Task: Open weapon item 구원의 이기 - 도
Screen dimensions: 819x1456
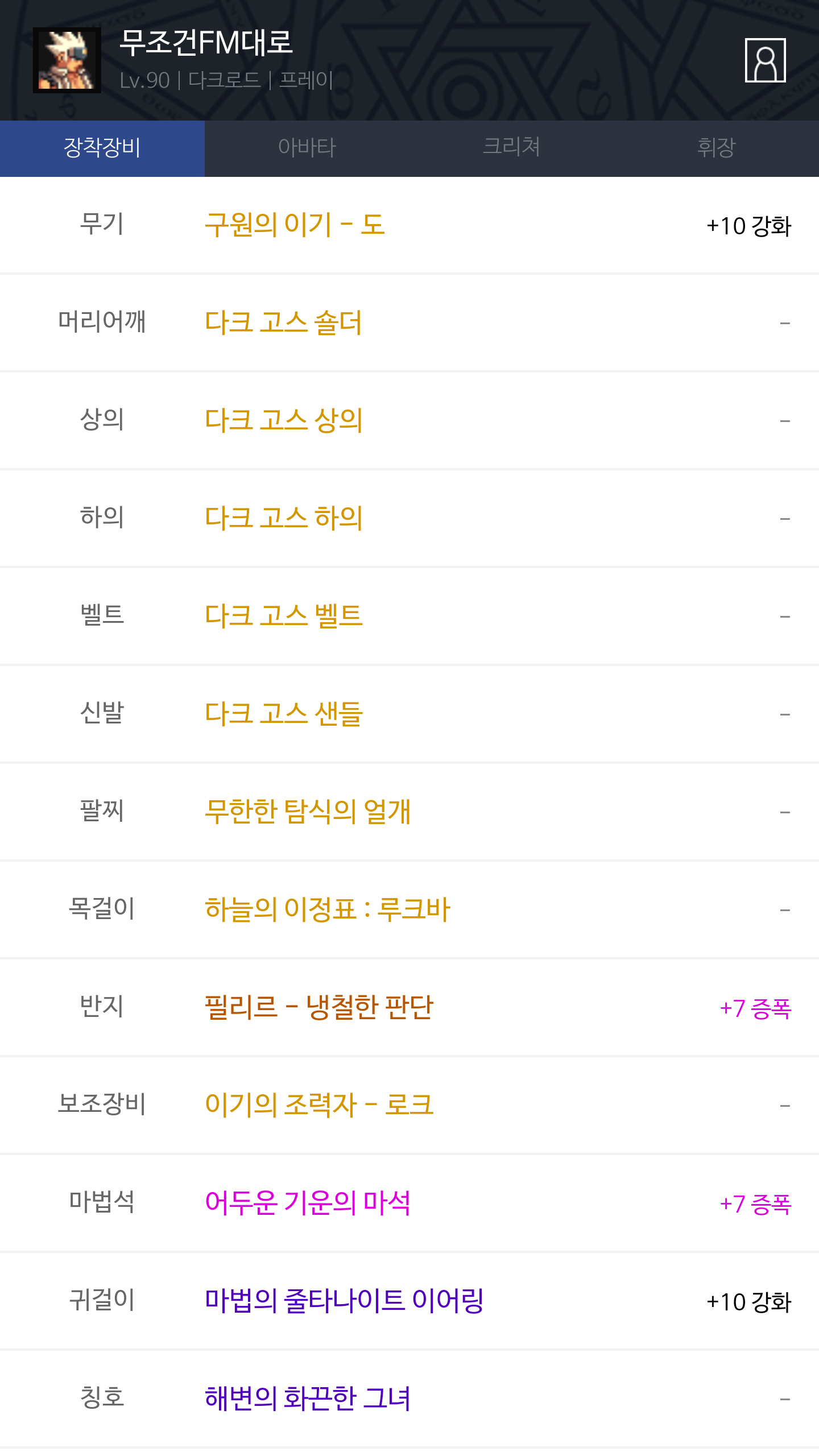Action: [295, 225]
